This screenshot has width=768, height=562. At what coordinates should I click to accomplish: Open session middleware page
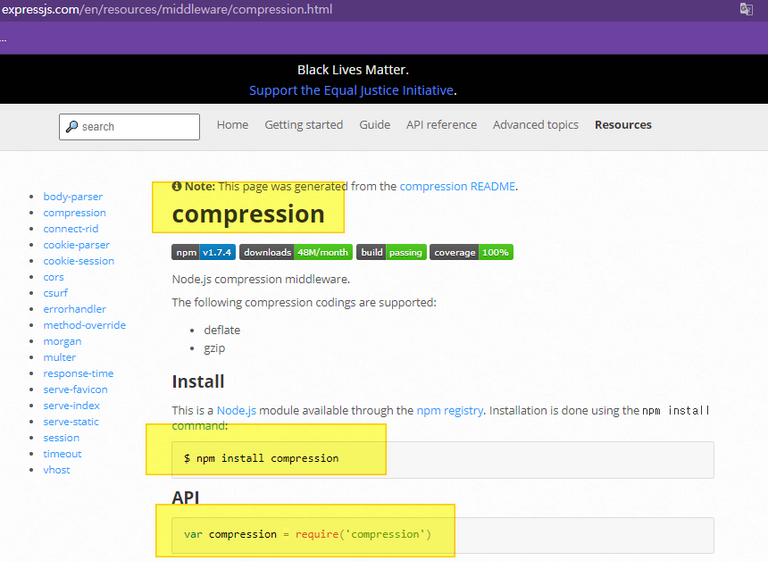(61, 438)
